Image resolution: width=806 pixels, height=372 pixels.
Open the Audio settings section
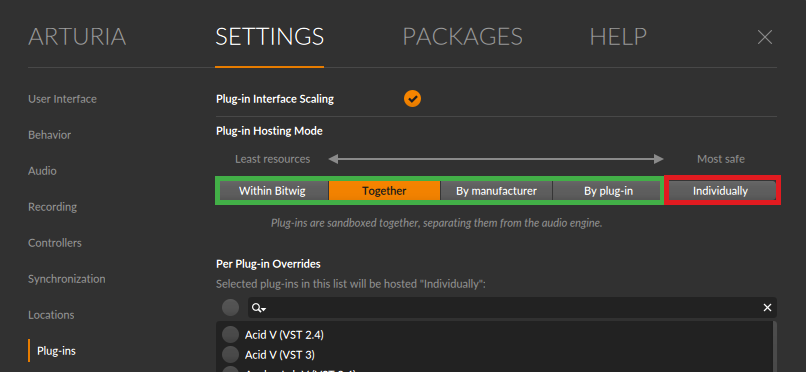(42, 171)
